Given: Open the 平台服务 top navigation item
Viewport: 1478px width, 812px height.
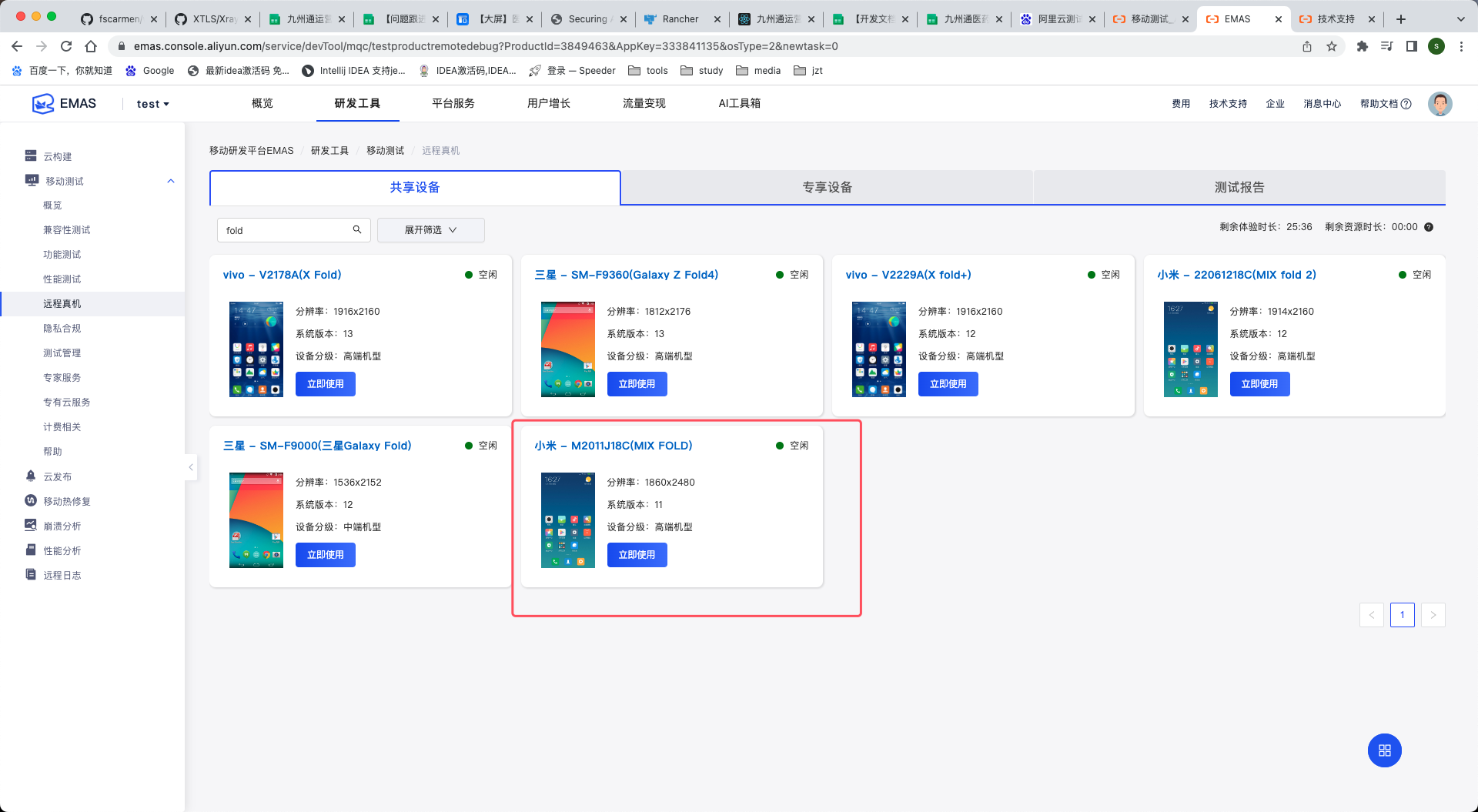Looking at the screenshot, I should coord(453,103).
